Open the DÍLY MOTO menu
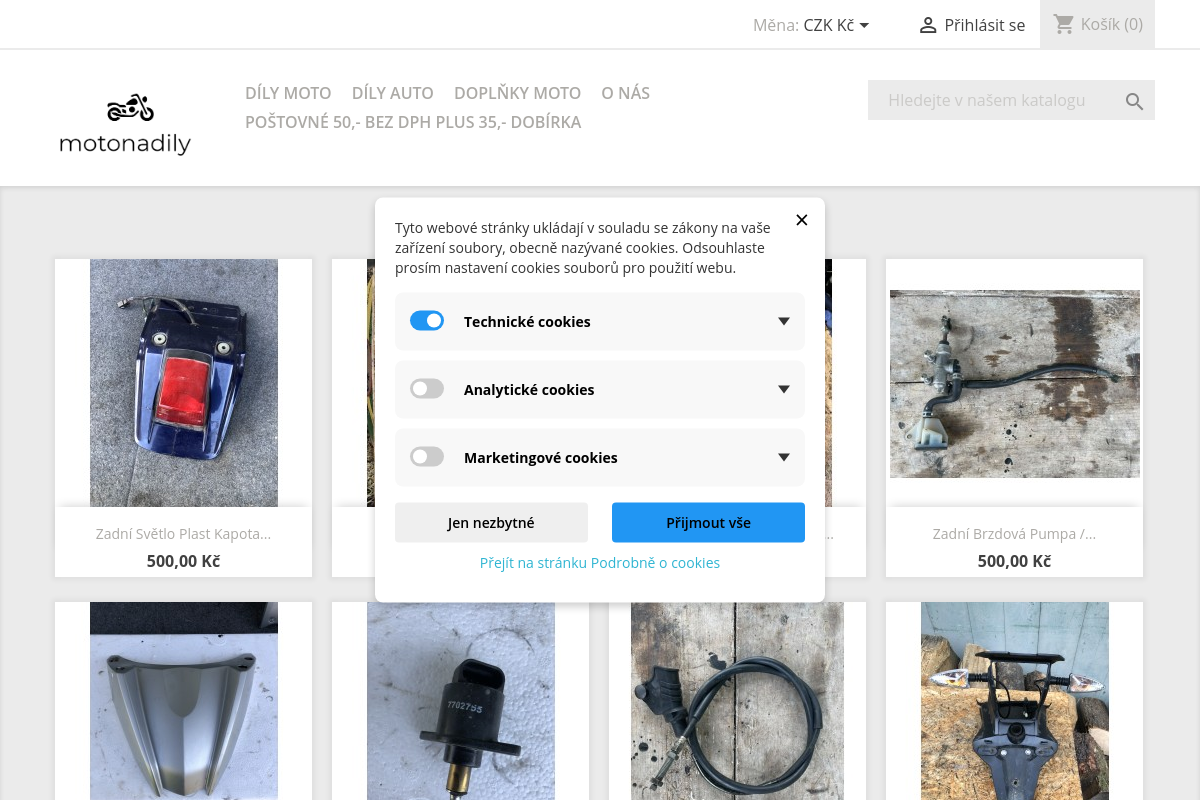1200x800 pixels. pos(288,93)
